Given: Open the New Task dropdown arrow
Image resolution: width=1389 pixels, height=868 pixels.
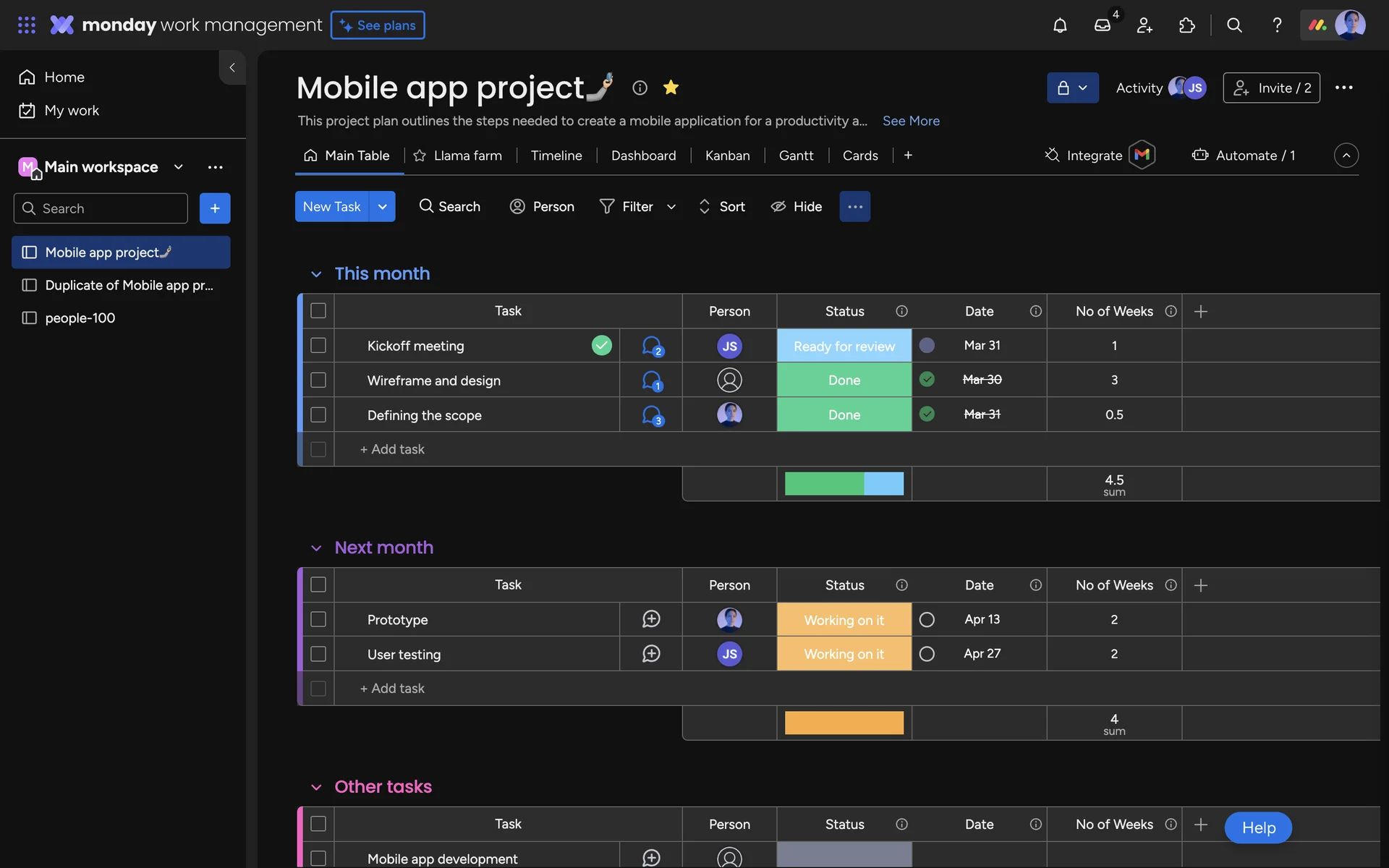Looking at the screenshot, I should (382, 207).
